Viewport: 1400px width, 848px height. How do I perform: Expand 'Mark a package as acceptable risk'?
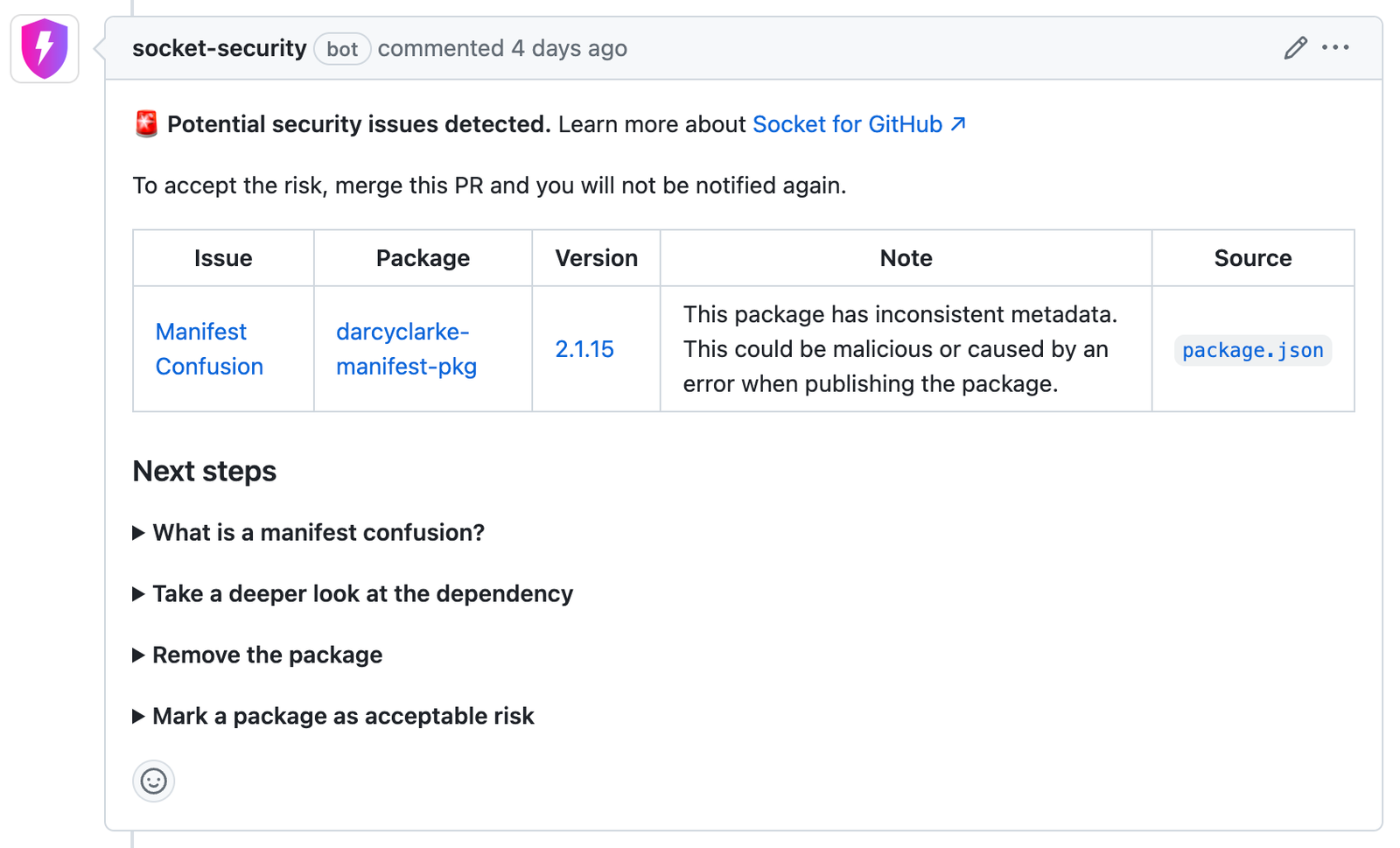point(343,717)
